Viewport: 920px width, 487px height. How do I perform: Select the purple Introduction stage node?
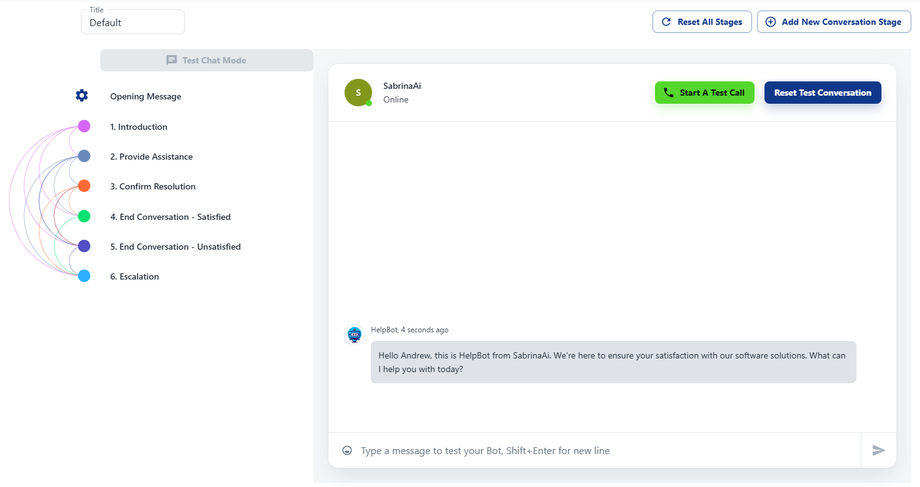(84, 127)
